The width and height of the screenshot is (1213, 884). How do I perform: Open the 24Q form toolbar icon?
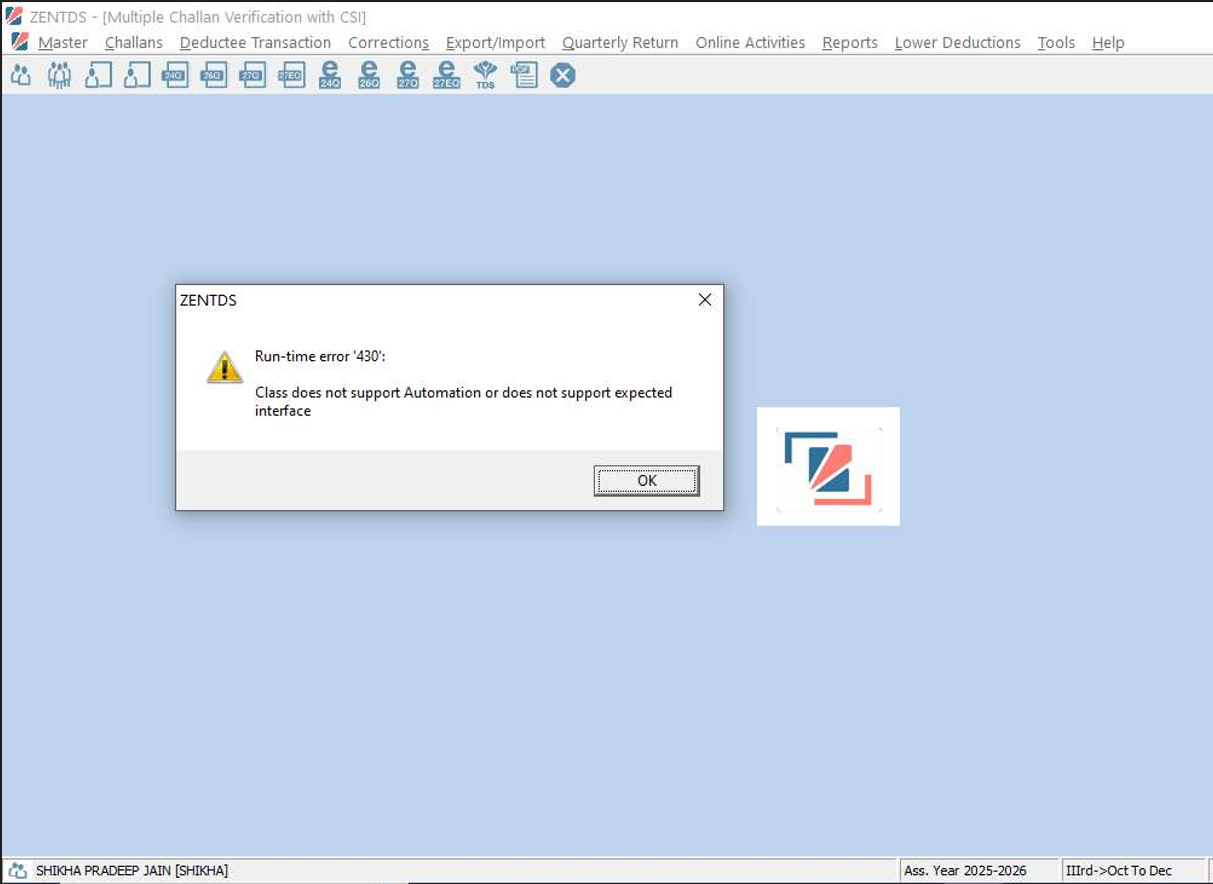click(x=175, y=75)
